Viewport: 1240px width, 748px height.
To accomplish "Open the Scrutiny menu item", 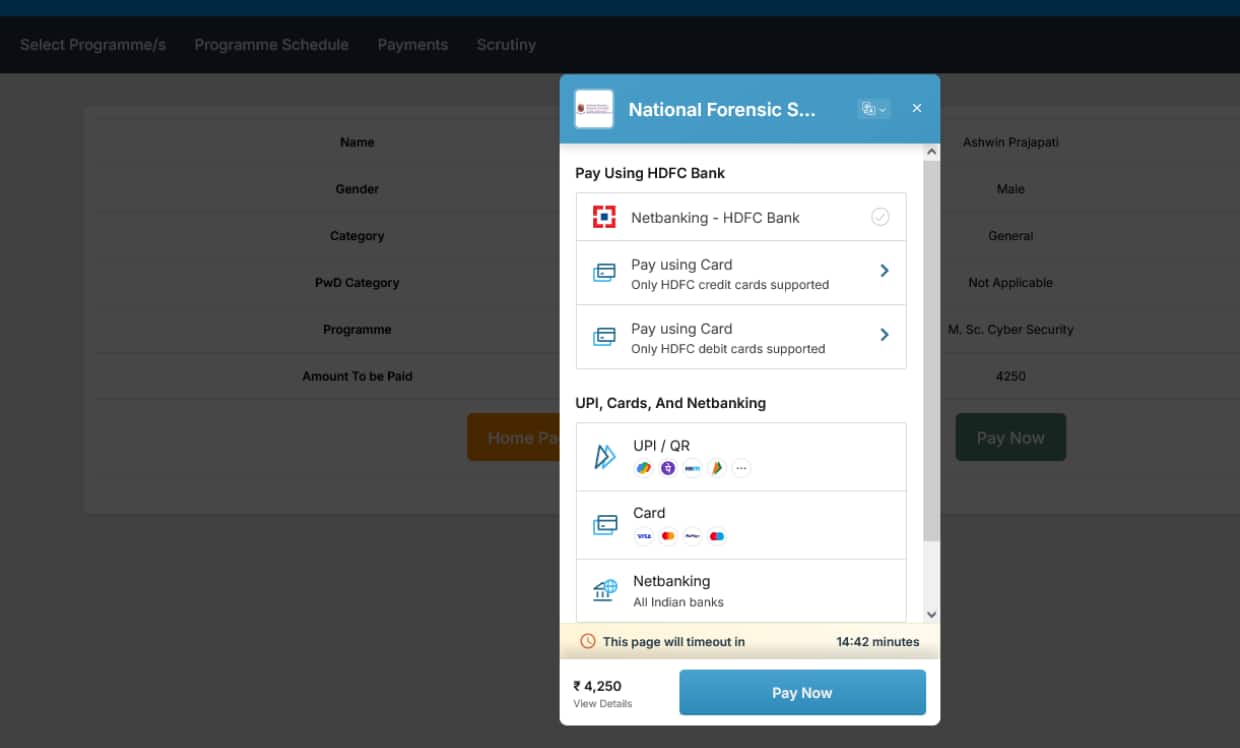I will coord(506,45).
